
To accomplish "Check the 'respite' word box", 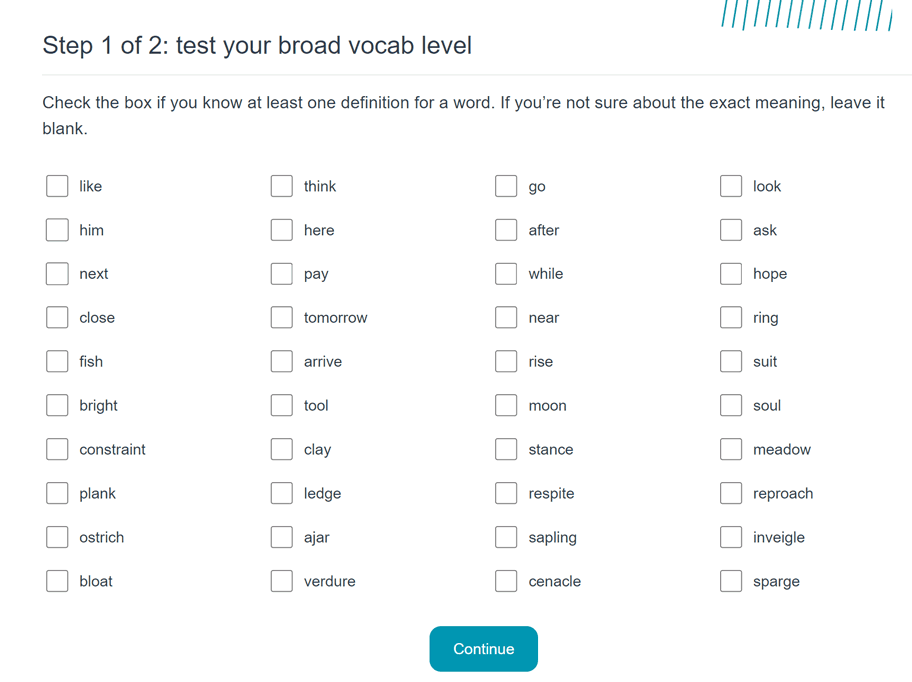I will point(506,493).
